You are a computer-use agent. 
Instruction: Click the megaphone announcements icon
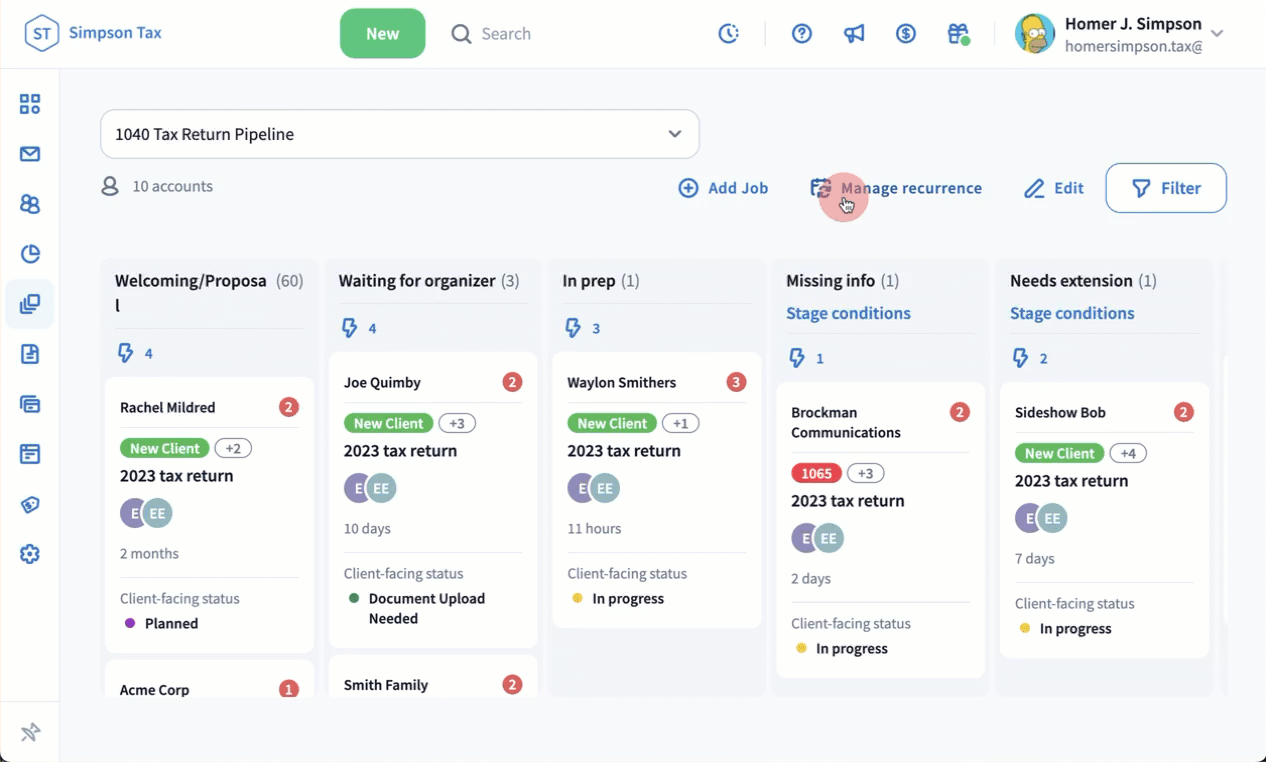854,34
